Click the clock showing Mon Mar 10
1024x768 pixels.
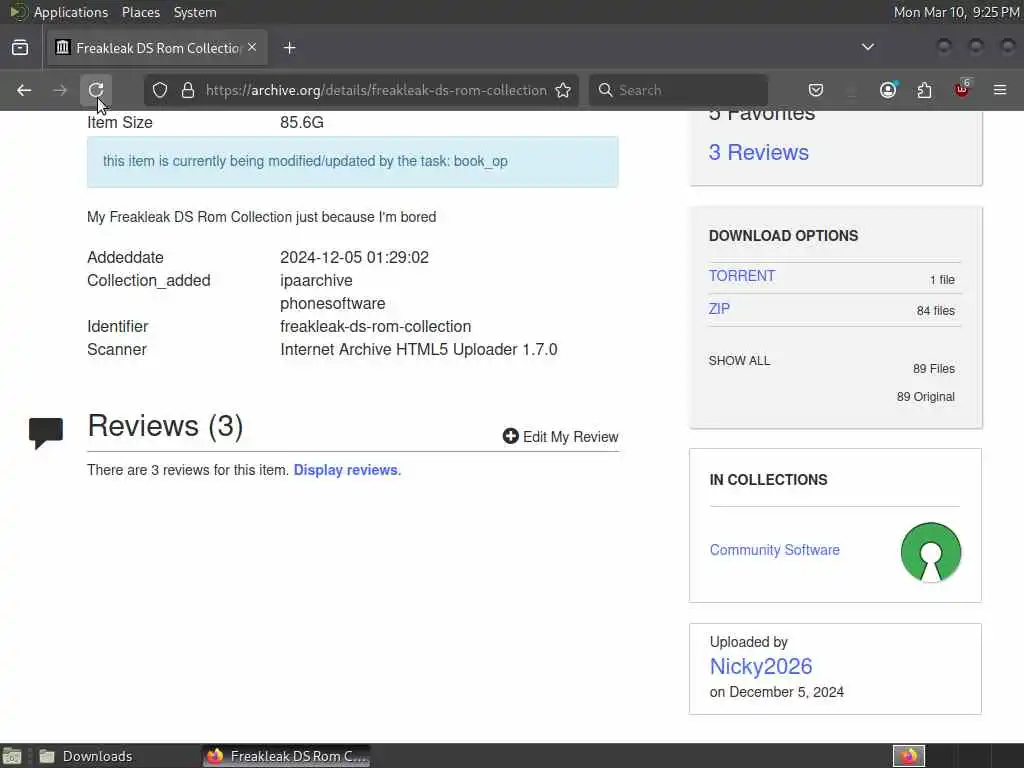[956, 12]
